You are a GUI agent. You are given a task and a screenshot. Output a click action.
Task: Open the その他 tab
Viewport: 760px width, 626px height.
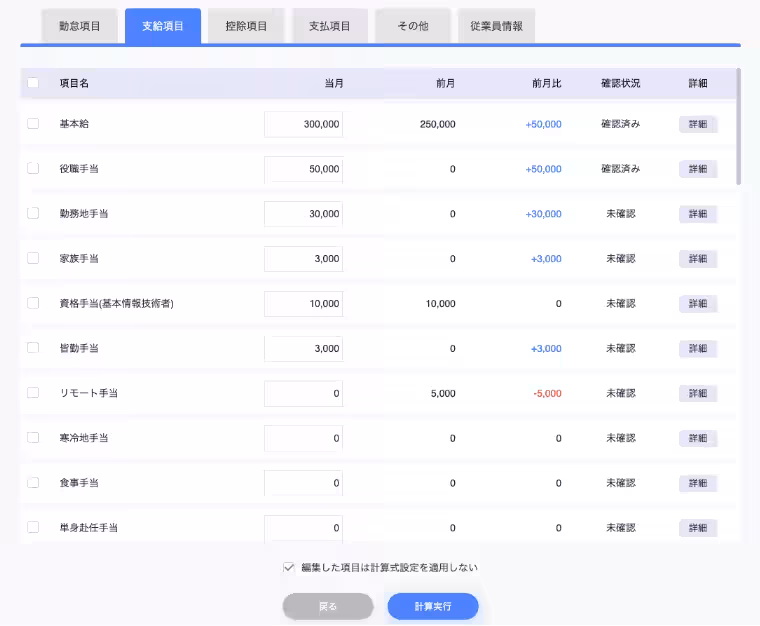[x=412, y=26]
